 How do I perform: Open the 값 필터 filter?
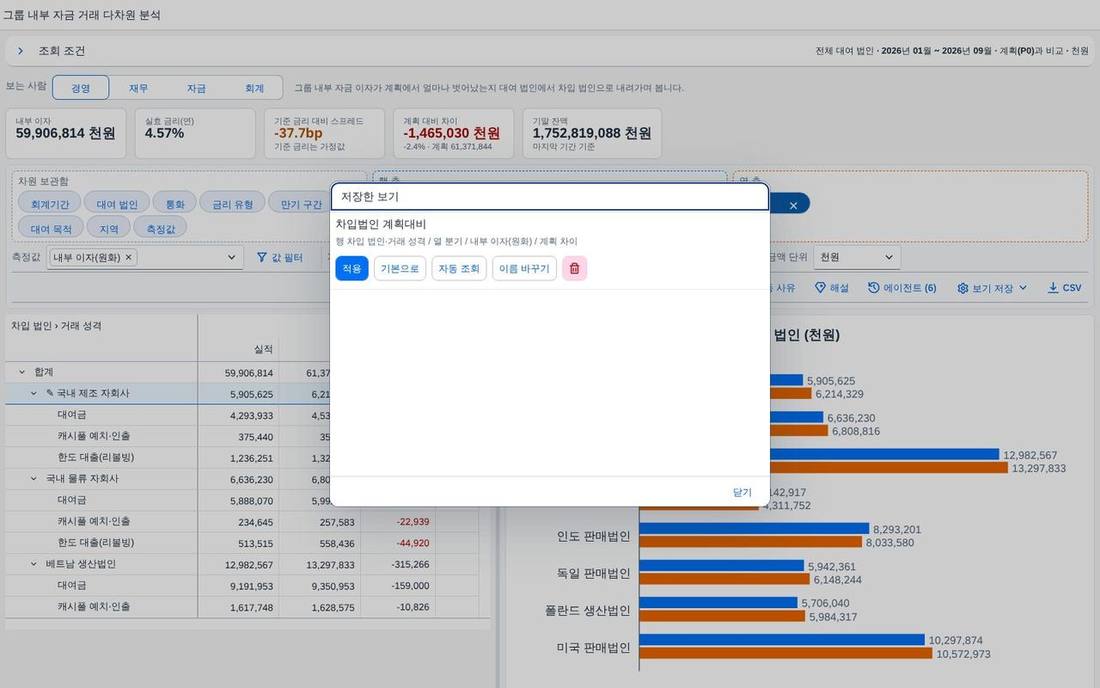[x=280, y=257]
